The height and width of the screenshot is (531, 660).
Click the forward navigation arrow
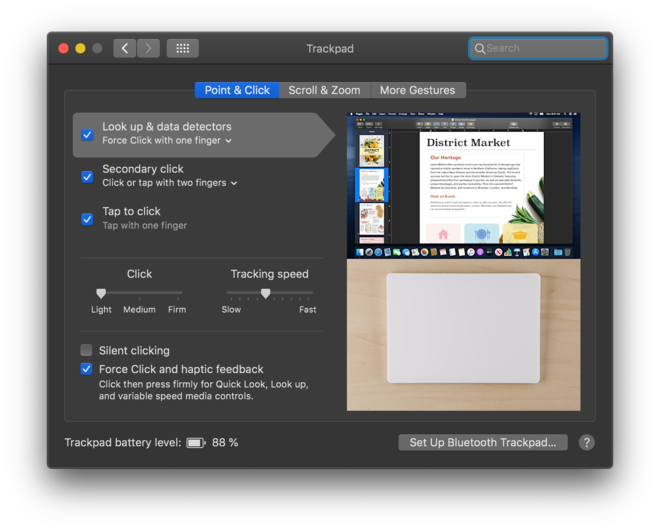[x=148, y=48]
